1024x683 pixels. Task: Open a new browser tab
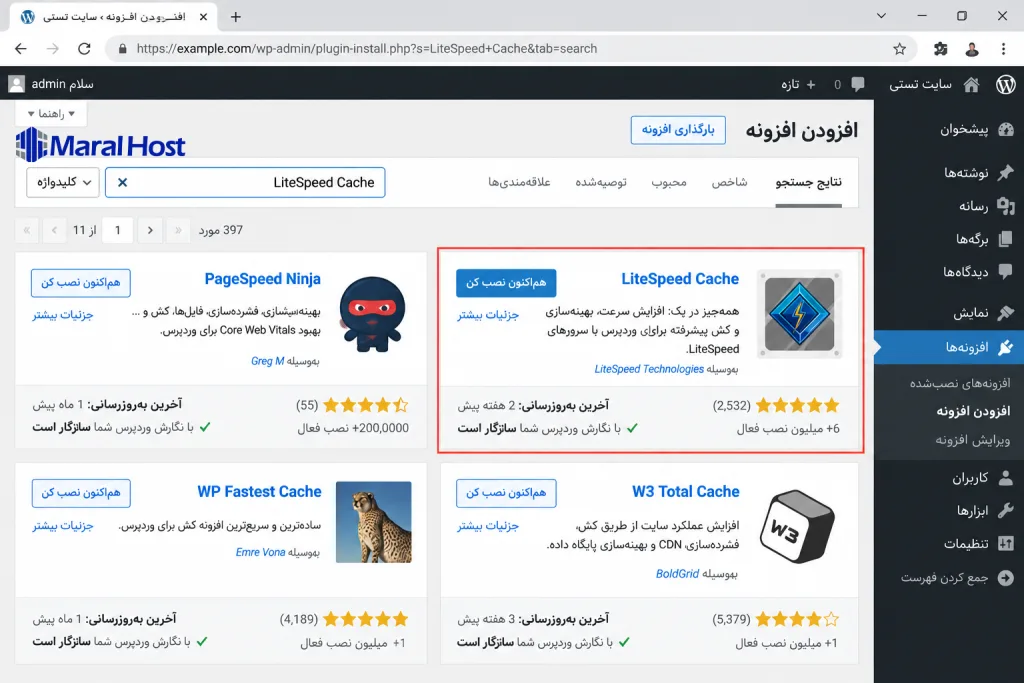coord(236,17)
